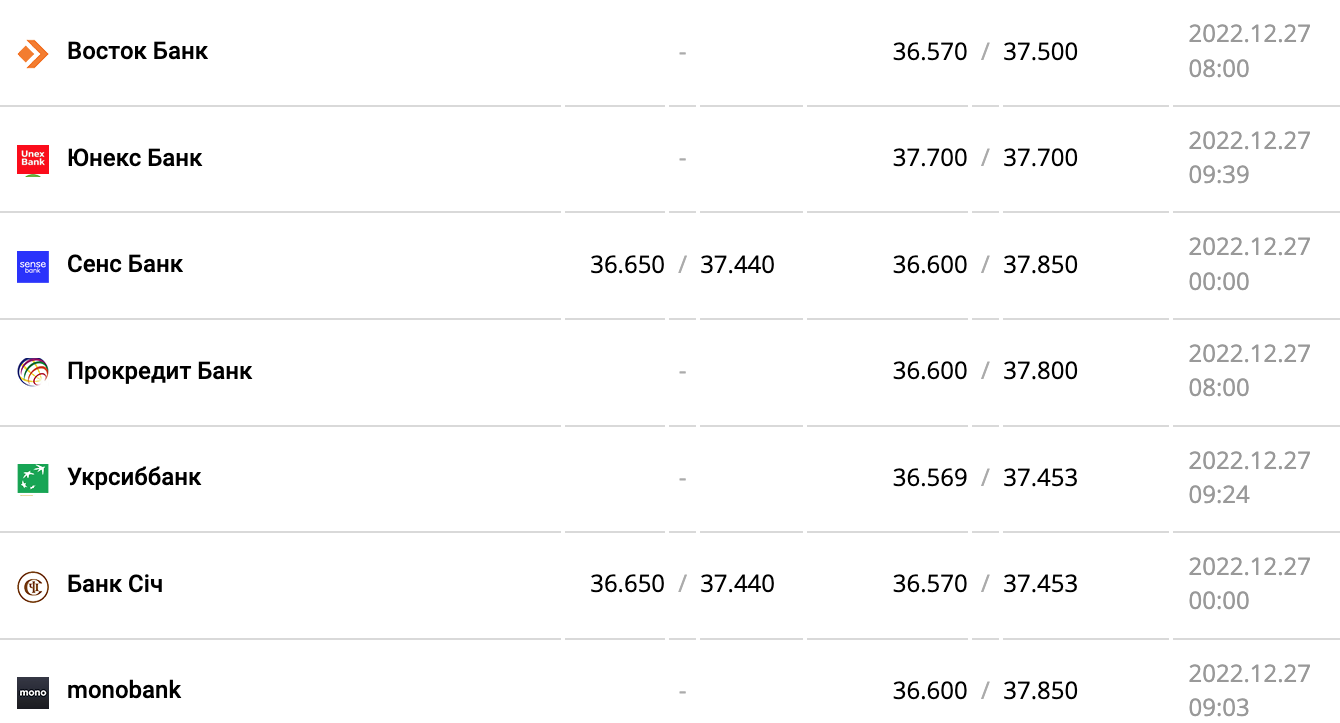Click the Восток Банк orange logo icon

click(33, 53)
